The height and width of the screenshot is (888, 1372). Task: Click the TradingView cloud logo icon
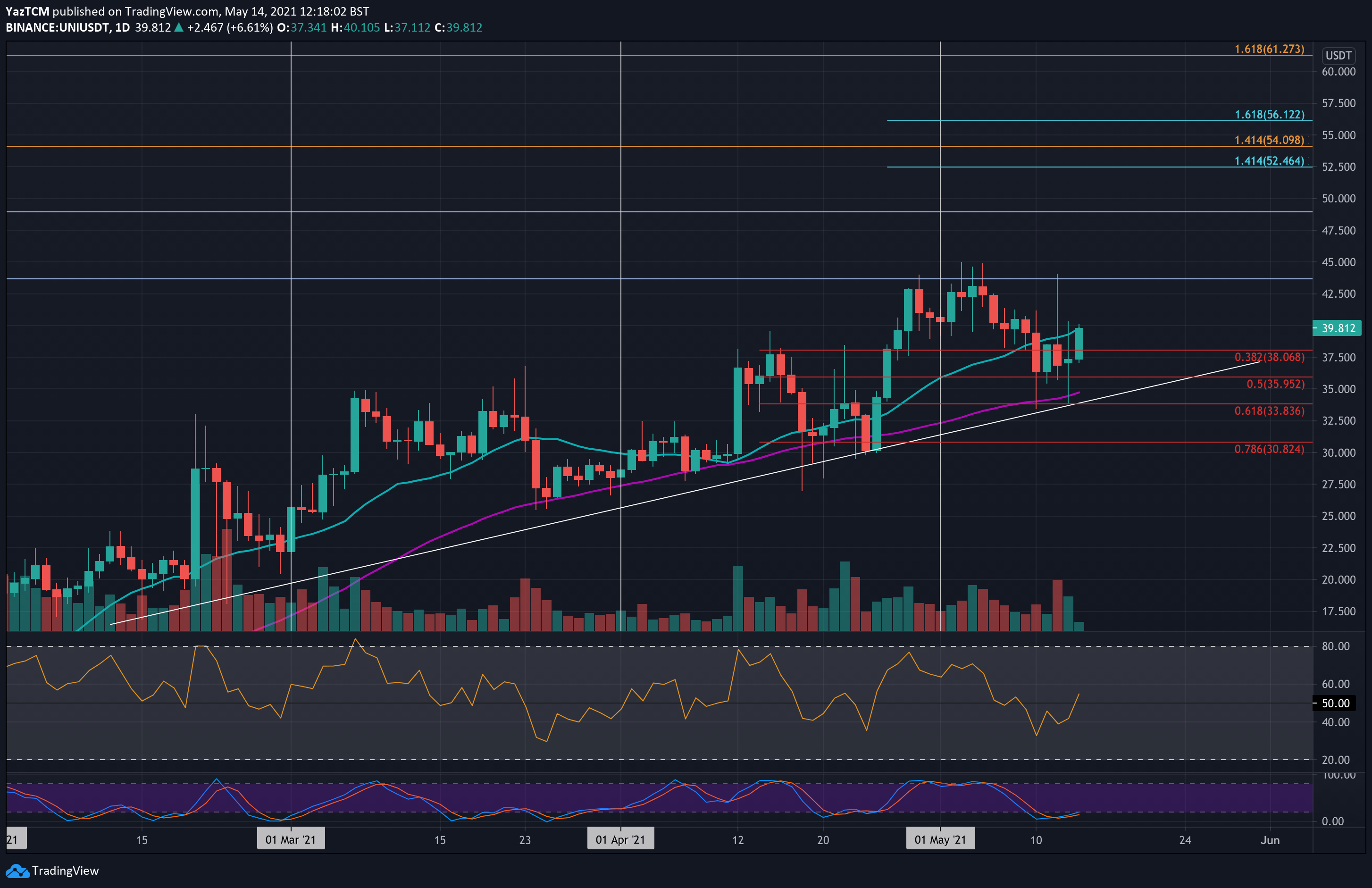pyautogui.click(x=17, y=871)
